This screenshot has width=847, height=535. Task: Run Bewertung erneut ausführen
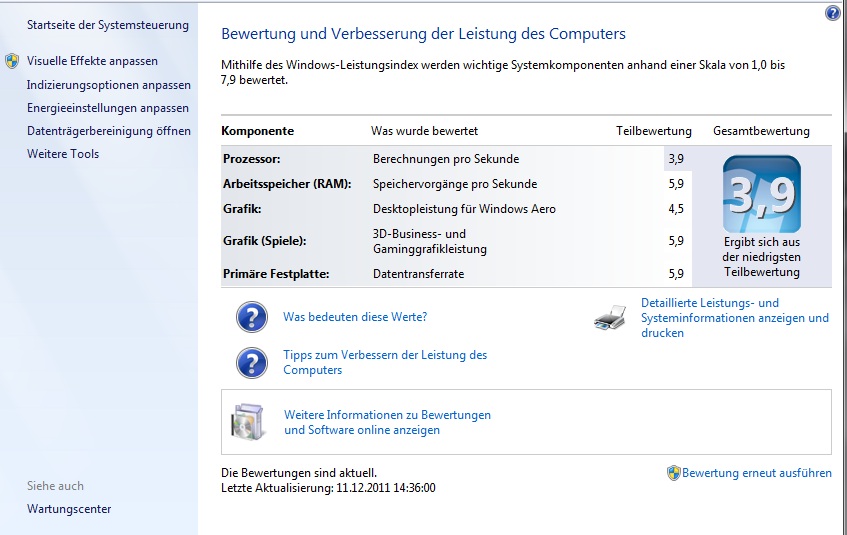click(x=756, y=473)
